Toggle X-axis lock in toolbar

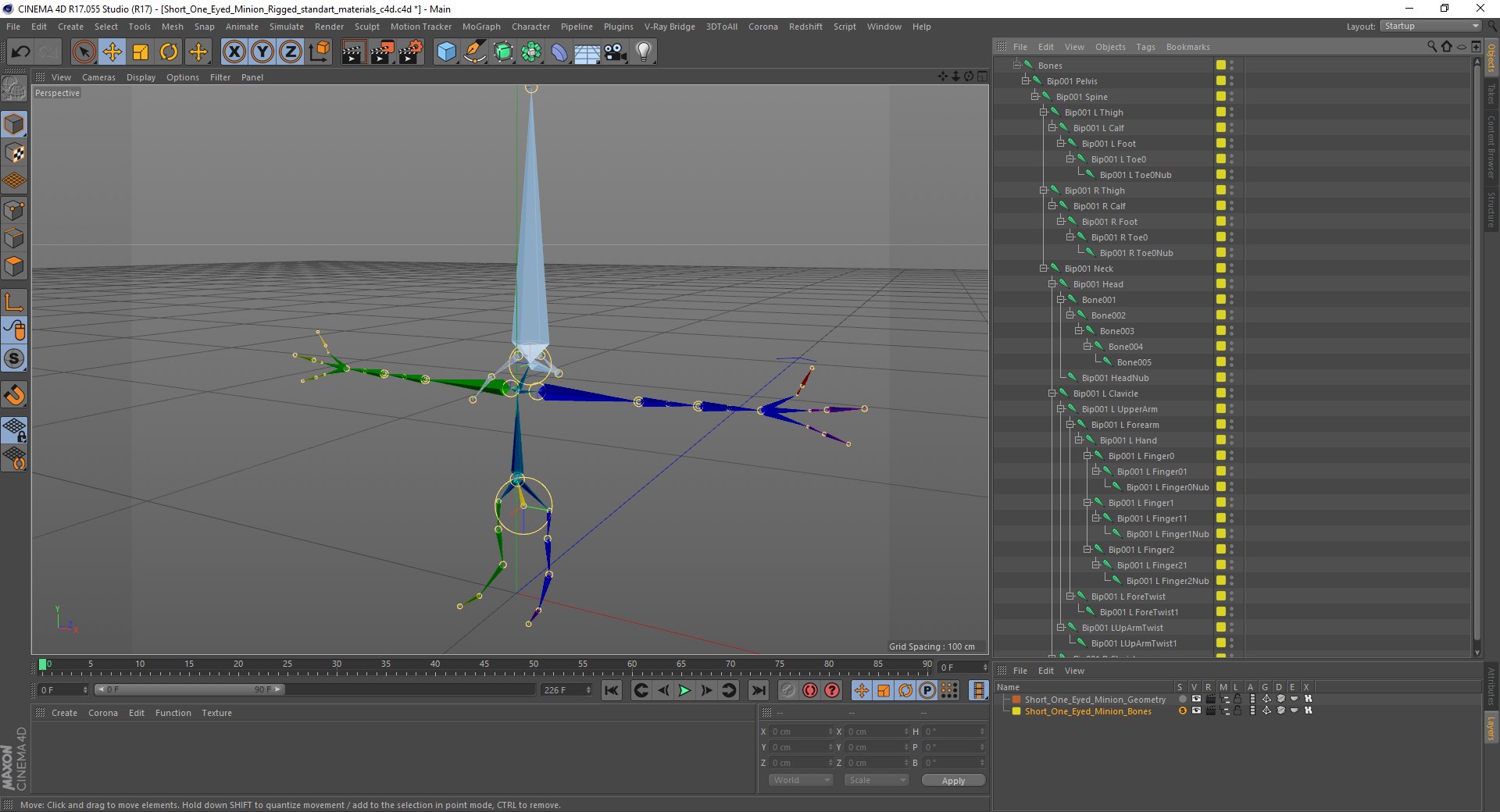[x=234, y=52]
